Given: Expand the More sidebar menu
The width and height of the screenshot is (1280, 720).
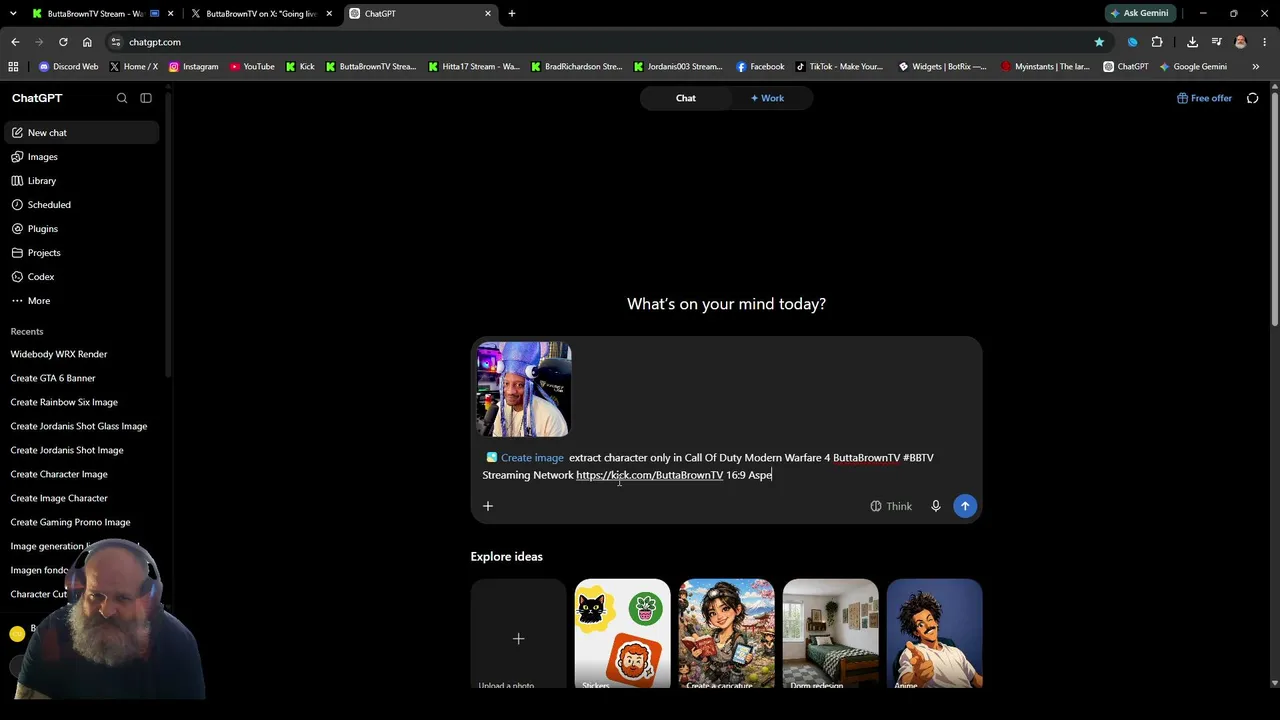Looking at the screenshot, I should point(80,301).
